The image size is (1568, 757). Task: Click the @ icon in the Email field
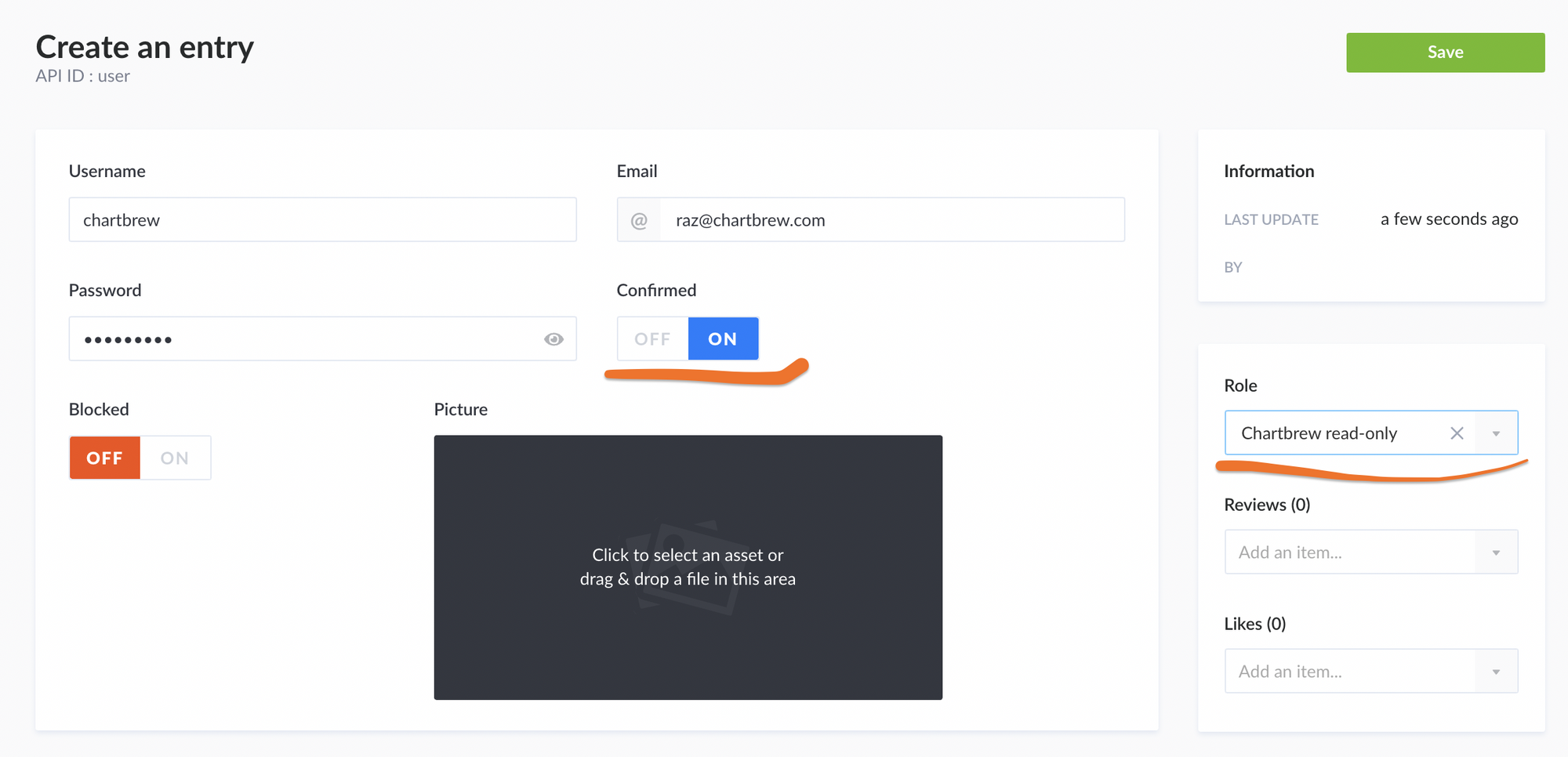pos(640,219)
